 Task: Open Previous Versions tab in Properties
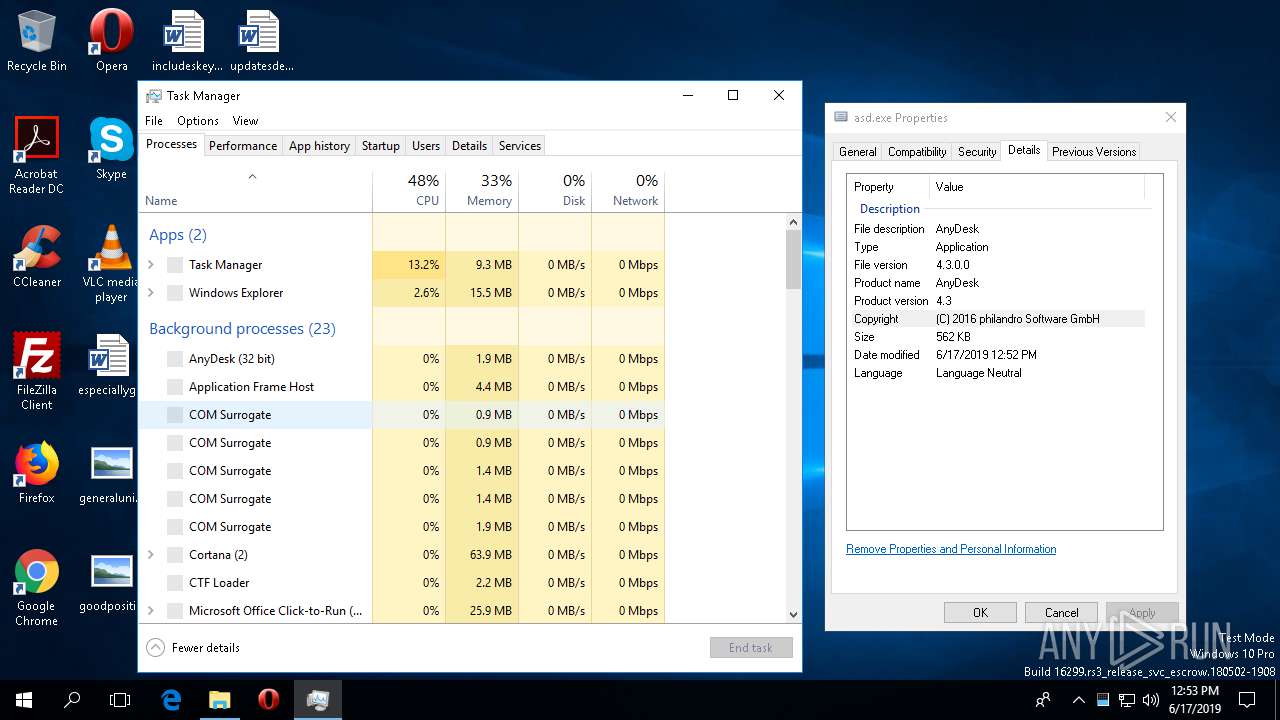[1094, 152]
